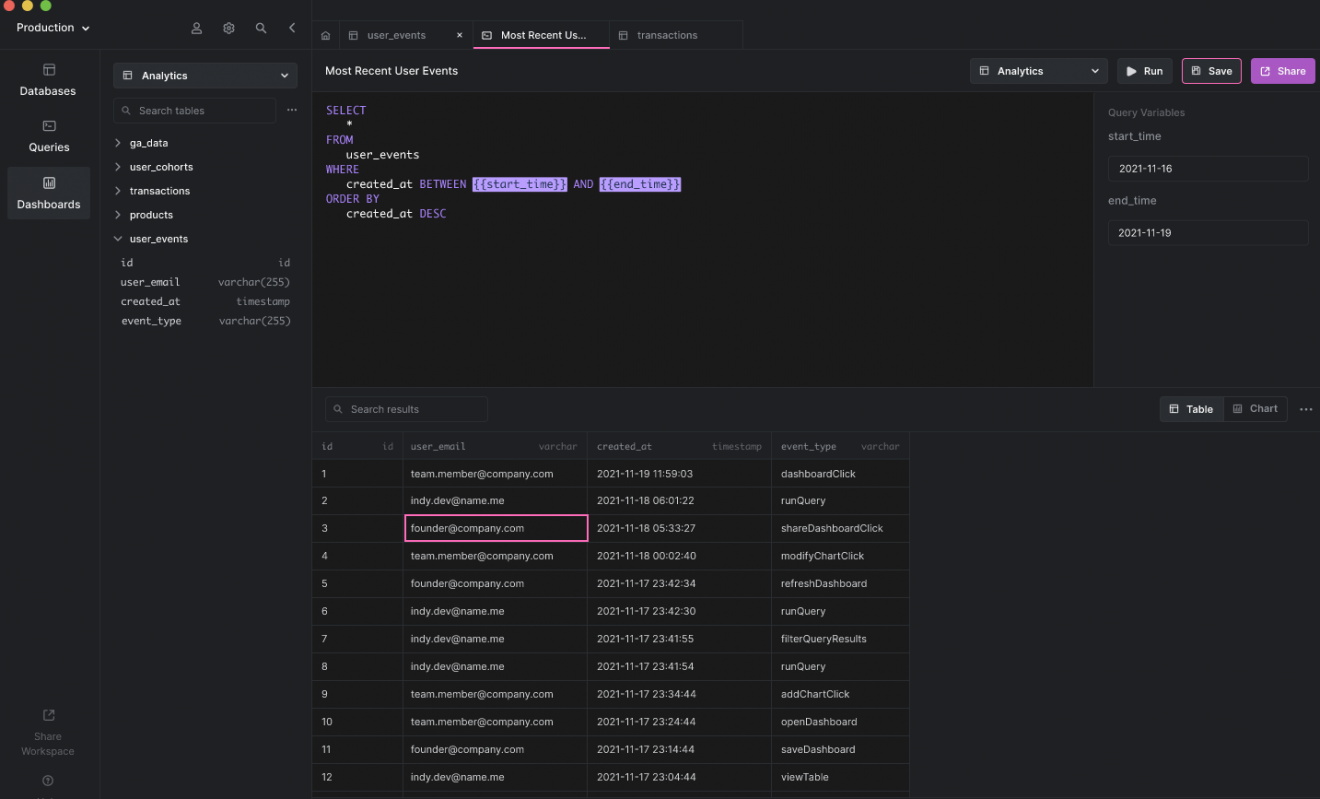
Task: Open the three-dot menu beside Chart
Action: [x=1305, y=409]
